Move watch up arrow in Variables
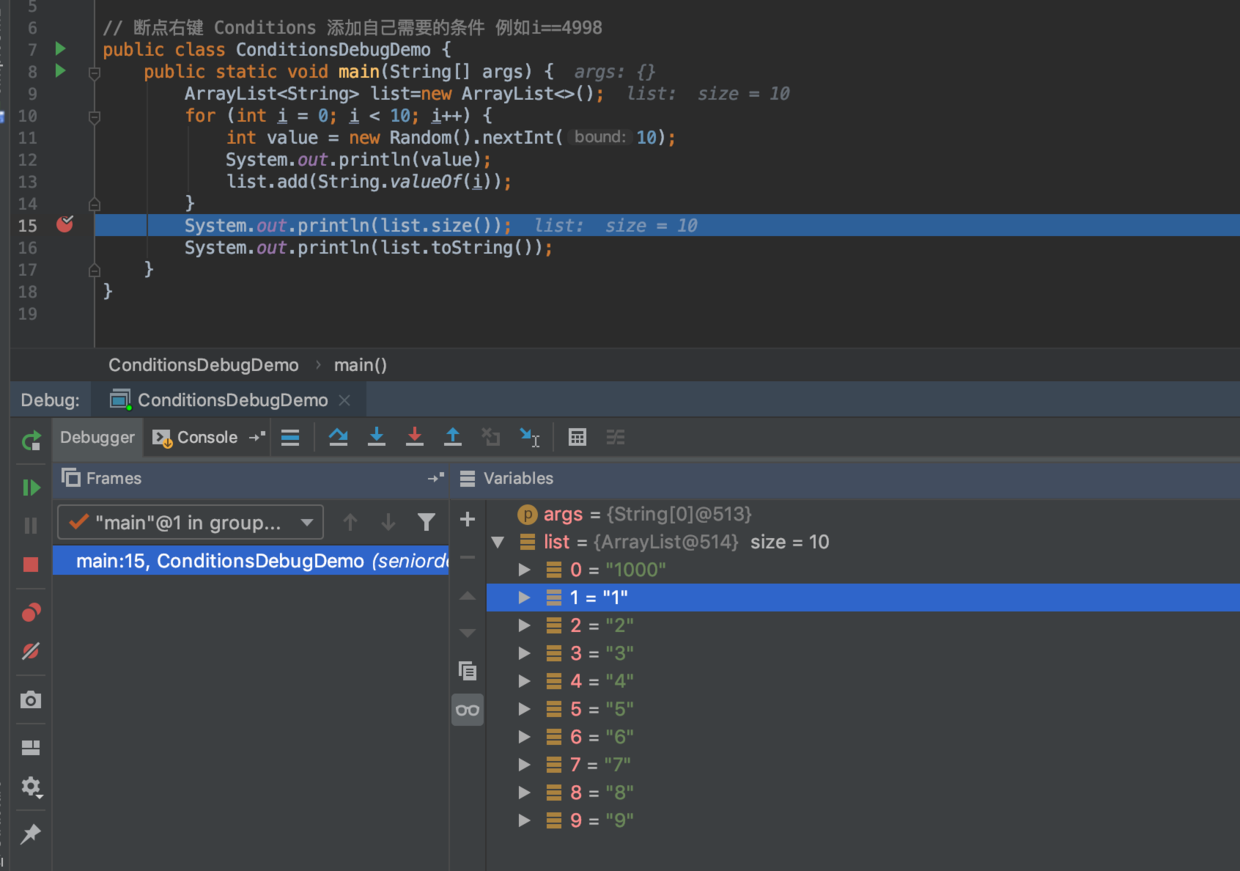This screenshot has height=871, width=1240. pos(467,595)
